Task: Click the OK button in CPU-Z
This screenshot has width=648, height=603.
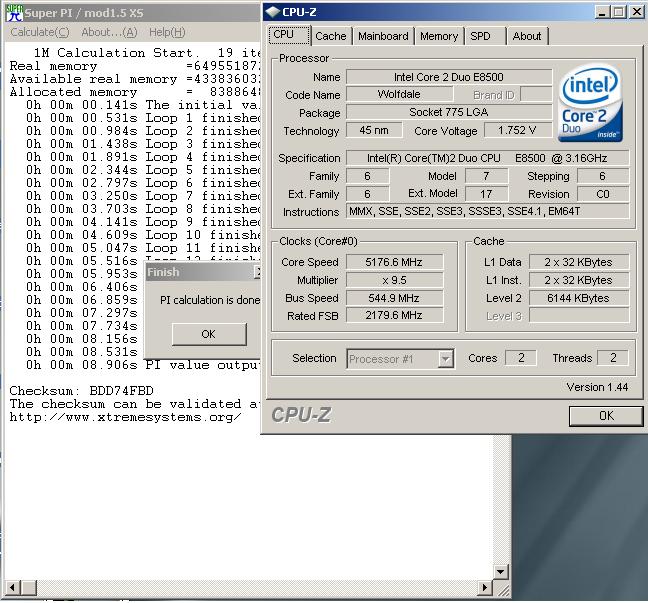Action: 605,416
